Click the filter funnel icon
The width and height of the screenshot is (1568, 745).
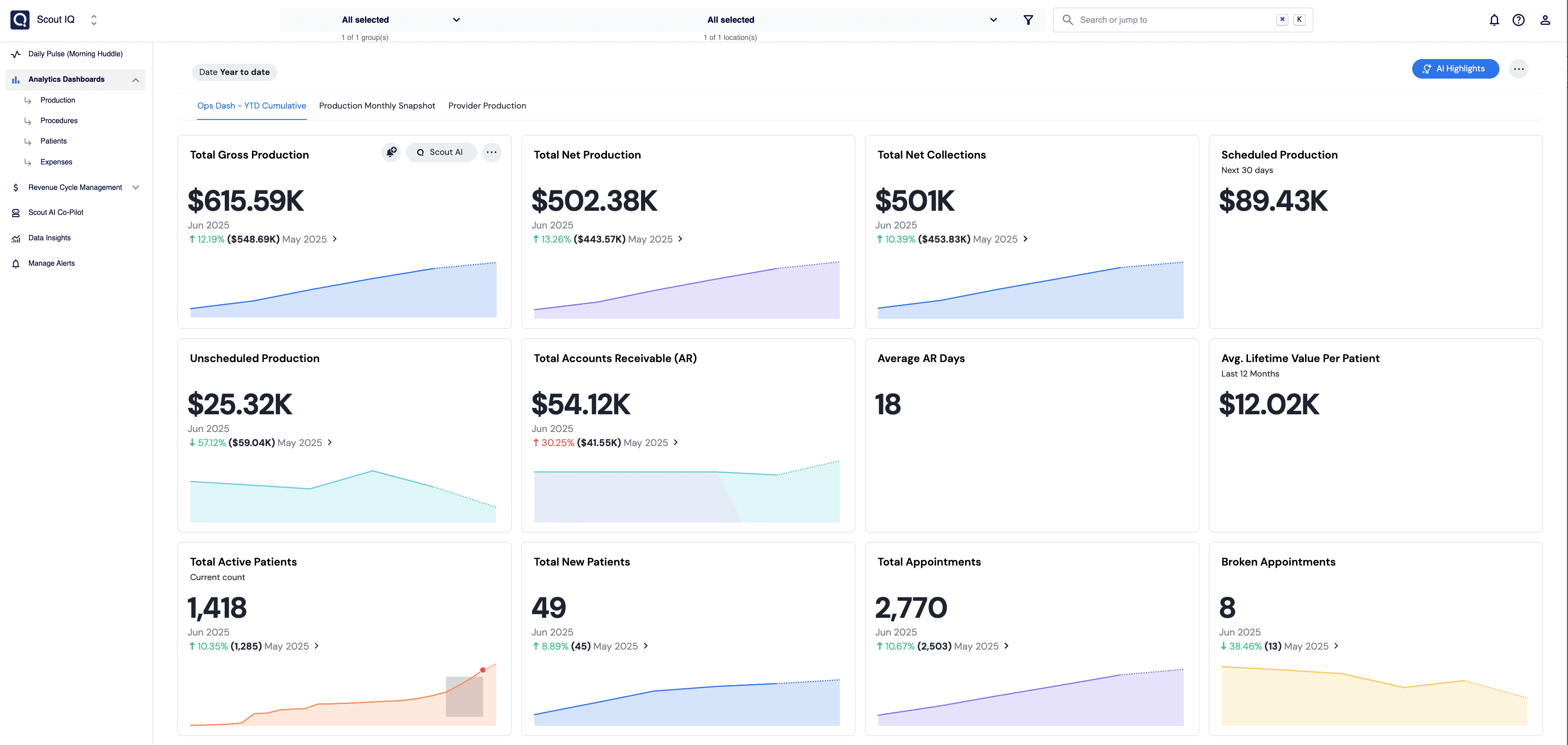[1028, 20]
